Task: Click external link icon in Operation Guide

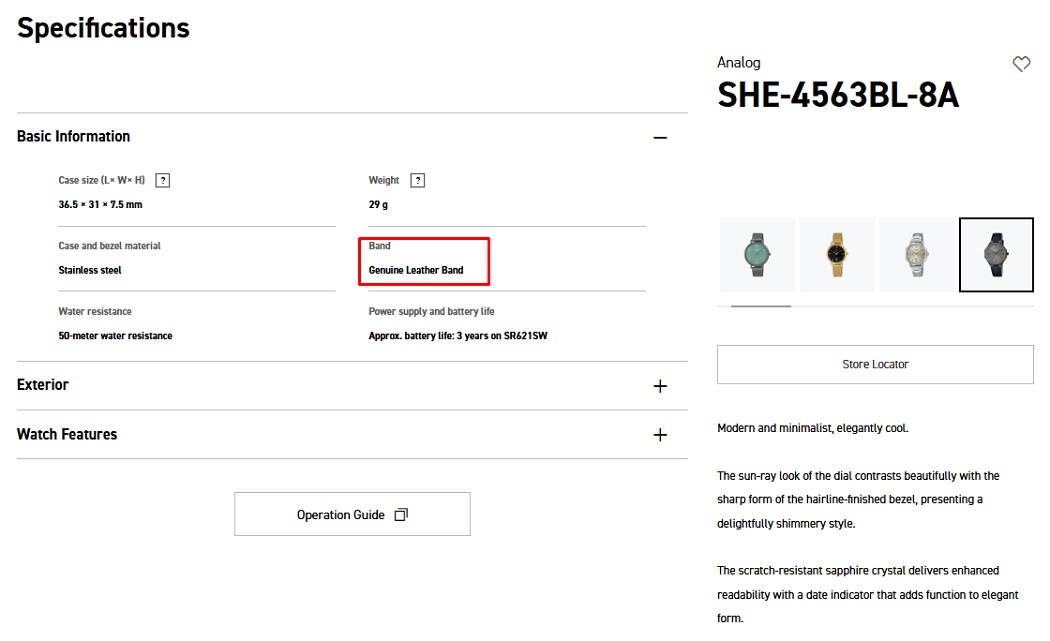Action: point(401,514)
